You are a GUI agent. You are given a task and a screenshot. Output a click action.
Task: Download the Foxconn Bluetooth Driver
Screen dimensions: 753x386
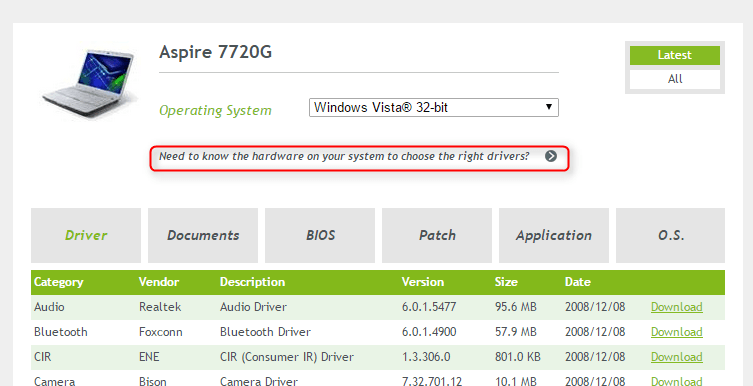coord(677,332)
